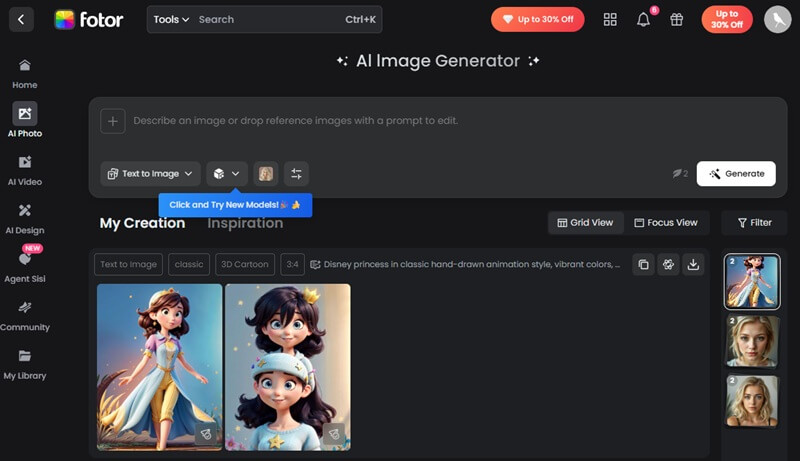The height and width of the screenshot is (461, 800).
Task: Open the model selector cube dropdown
Action: pos(227,174)
